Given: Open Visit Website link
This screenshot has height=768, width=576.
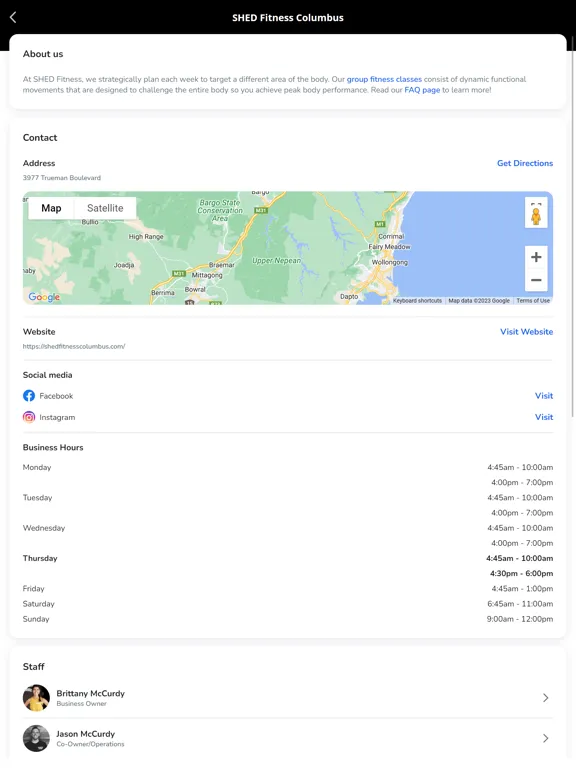Looking at the screenshot, I should (526, 332).
